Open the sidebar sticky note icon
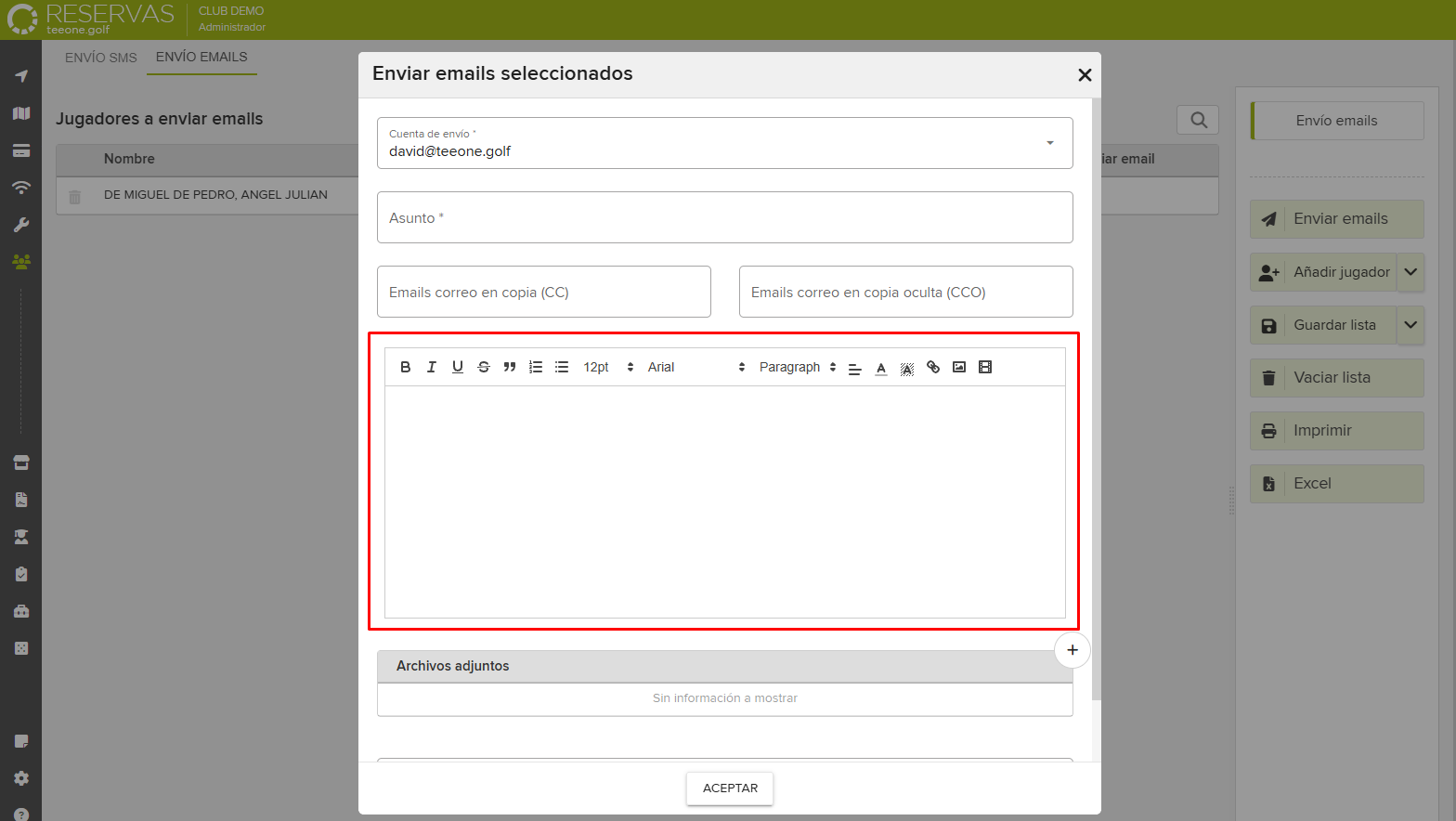The height and width of the screenshot is (821, 1456). point(21,741)
